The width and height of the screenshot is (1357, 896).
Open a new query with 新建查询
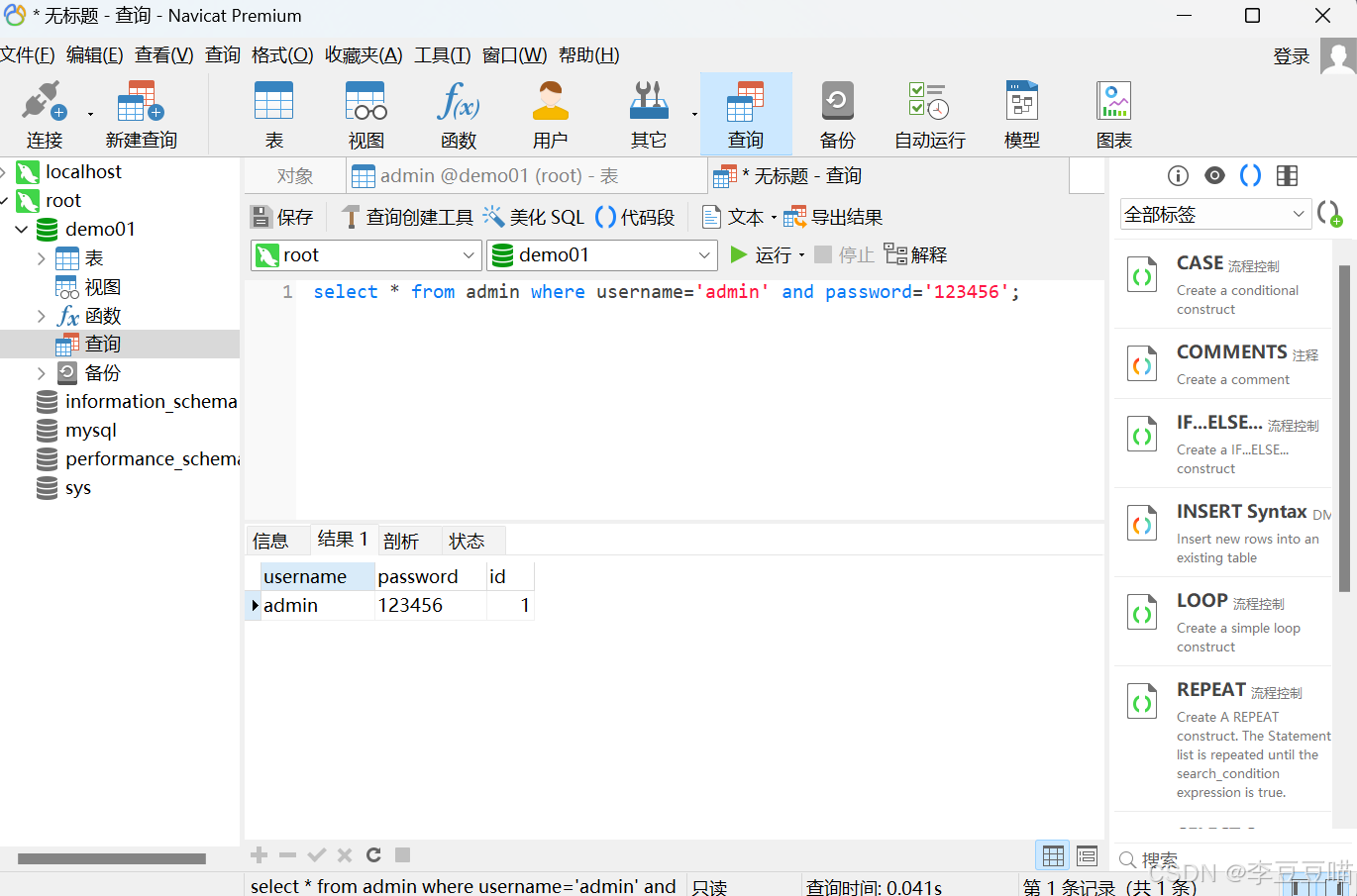point(139,114)
